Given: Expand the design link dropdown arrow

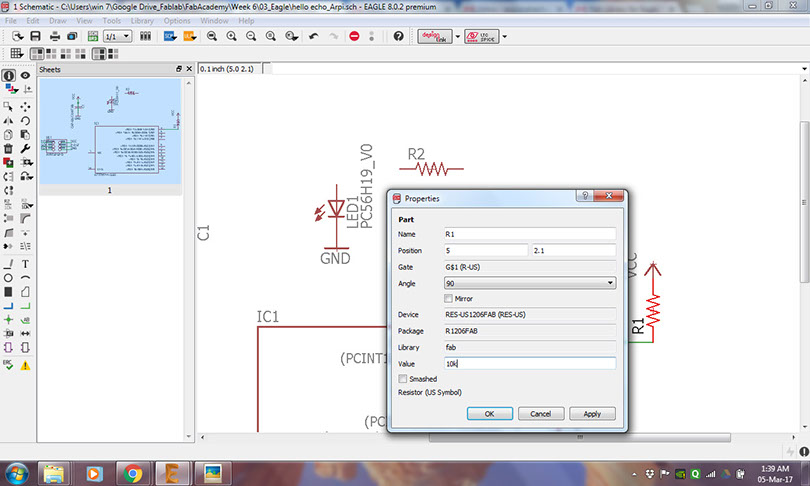Looking at the screenshot, I should click(x=458, y=36).
